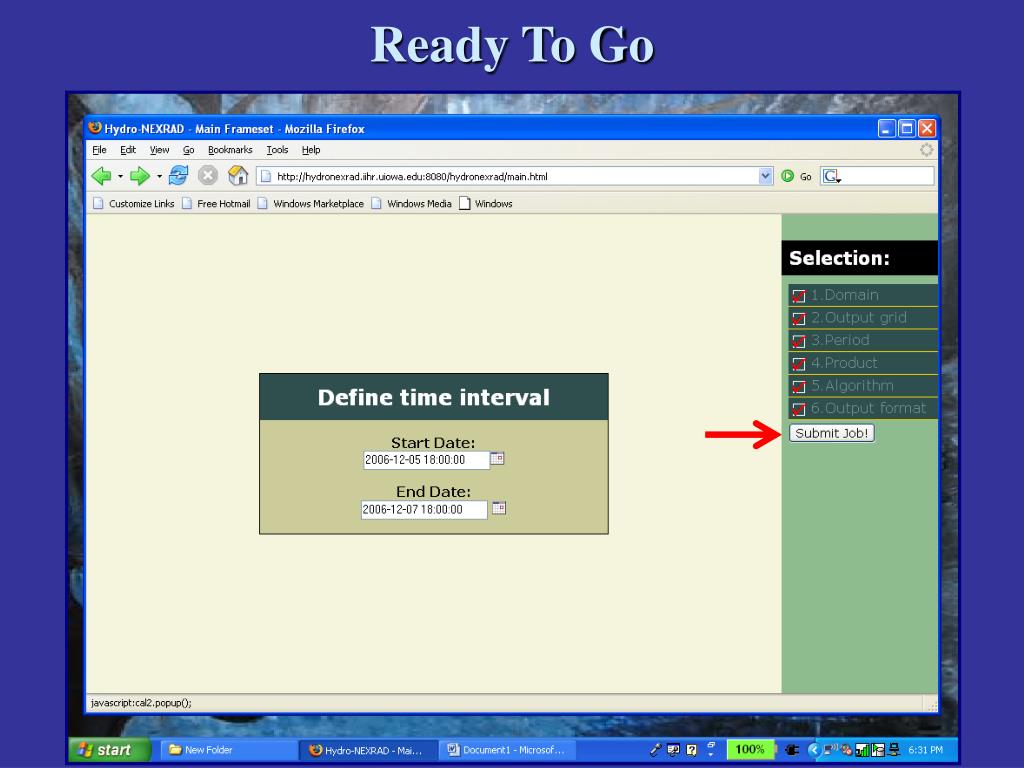Go forward with the green forward arrow

pos(139,176)
